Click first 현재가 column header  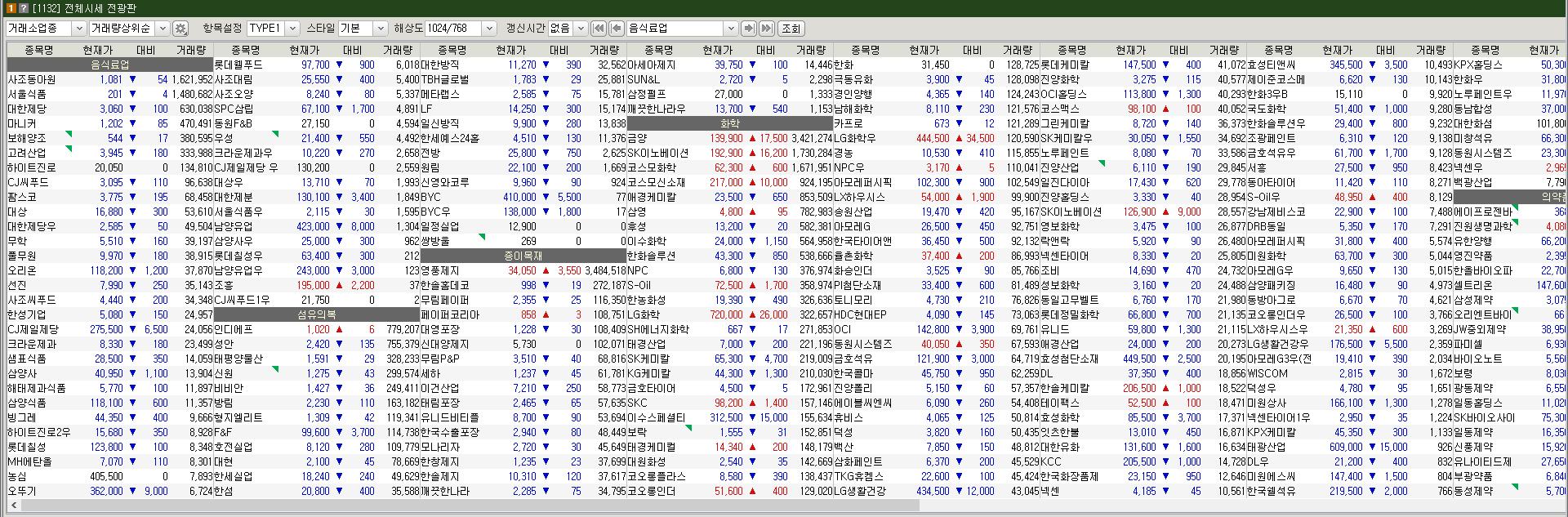(x=98, y=50)
